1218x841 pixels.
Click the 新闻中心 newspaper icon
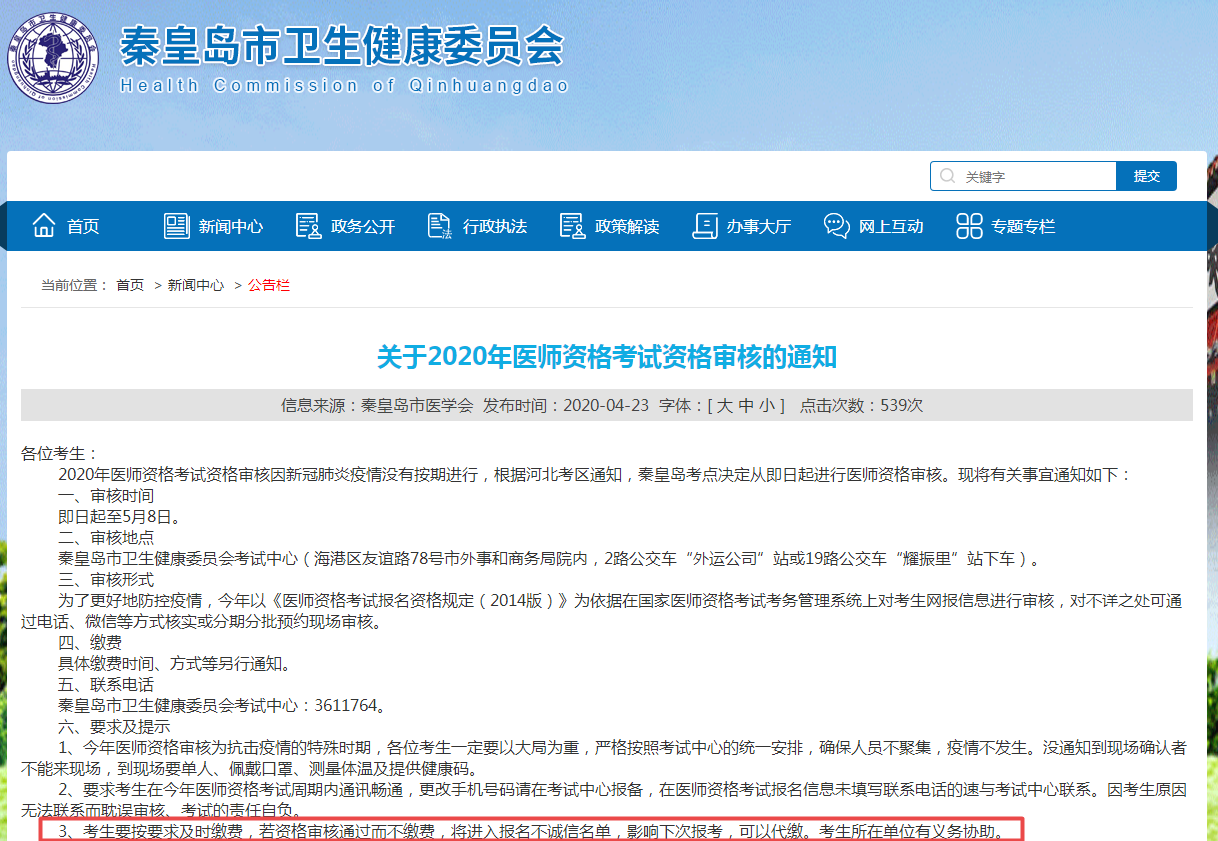pyautogui.click(x=177, y=226)
